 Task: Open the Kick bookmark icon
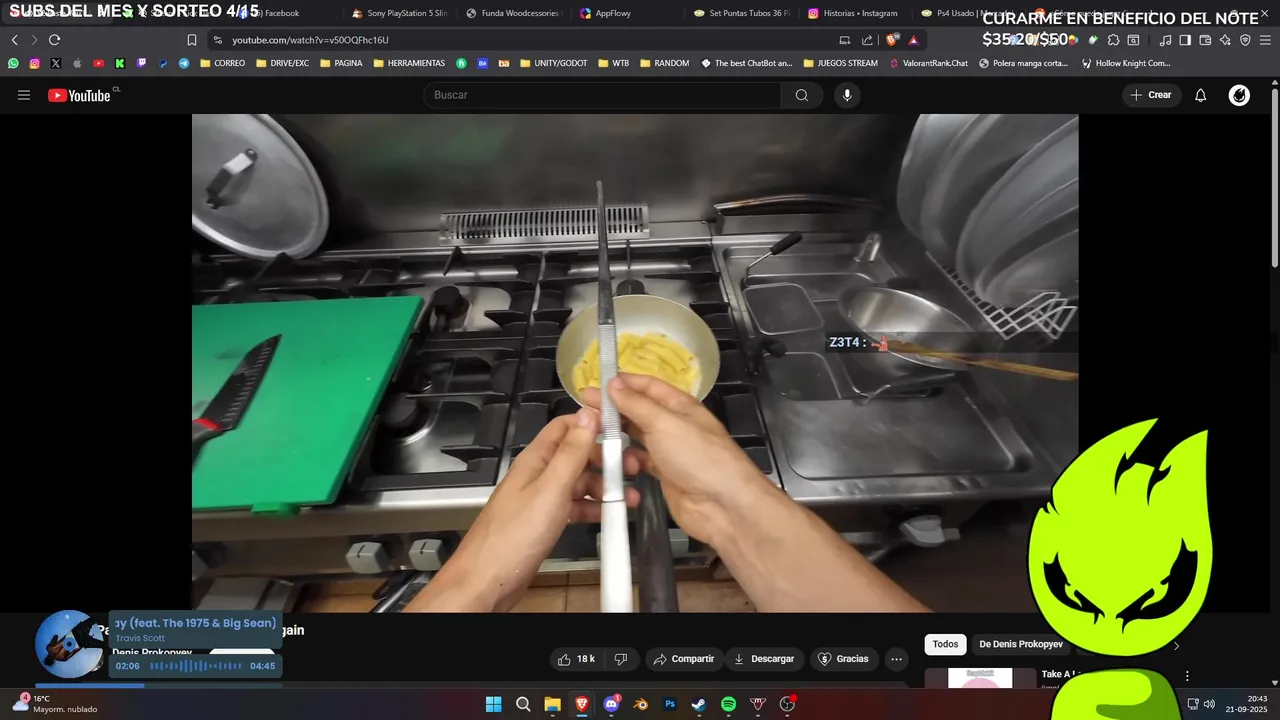coord(120,63)
